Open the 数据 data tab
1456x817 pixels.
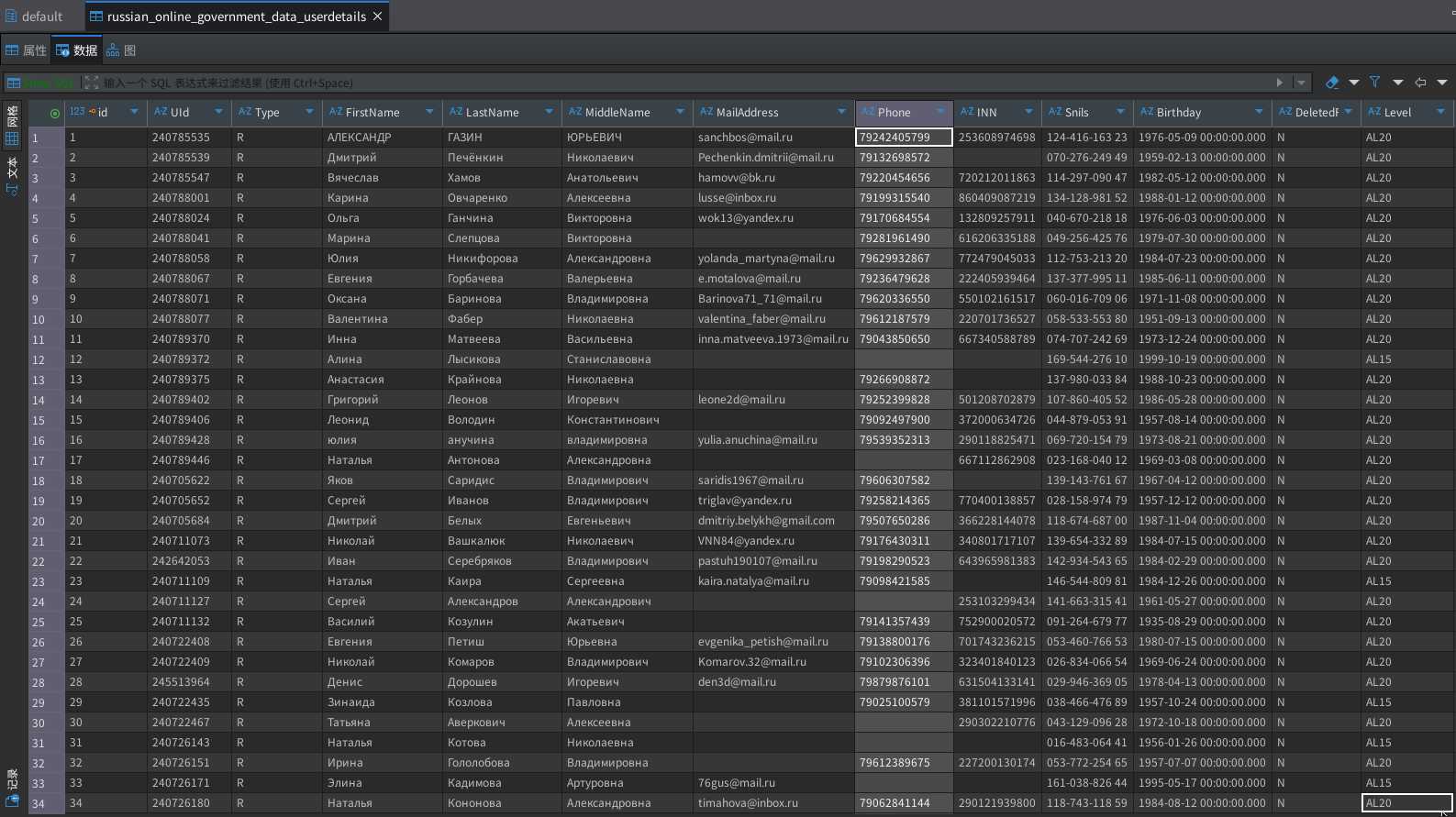(x=77, y=50)
